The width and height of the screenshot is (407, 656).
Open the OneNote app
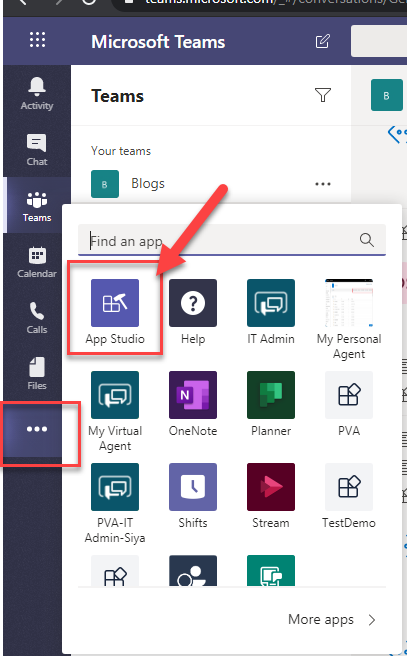coord(193,404)
